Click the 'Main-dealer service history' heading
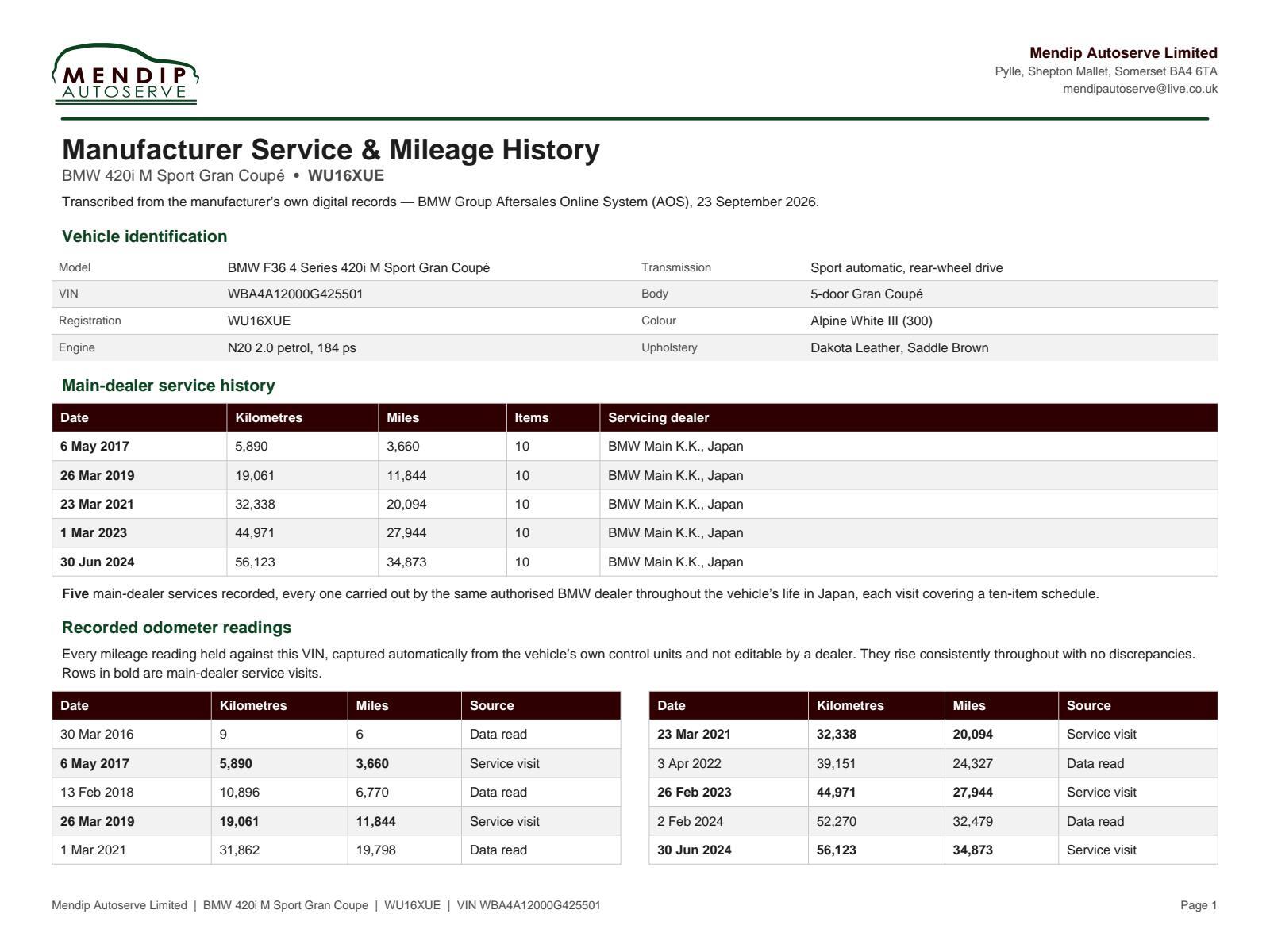Image resolution: width=1270 pixels, height=952 pixels. (168, 386)
